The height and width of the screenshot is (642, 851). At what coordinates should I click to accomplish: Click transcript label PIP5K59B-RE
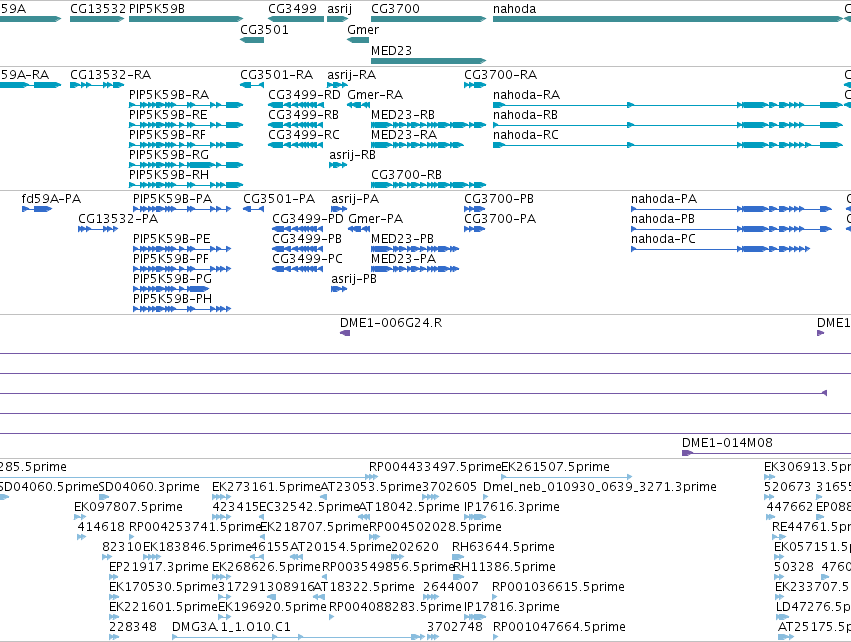(x=168, y=115)
